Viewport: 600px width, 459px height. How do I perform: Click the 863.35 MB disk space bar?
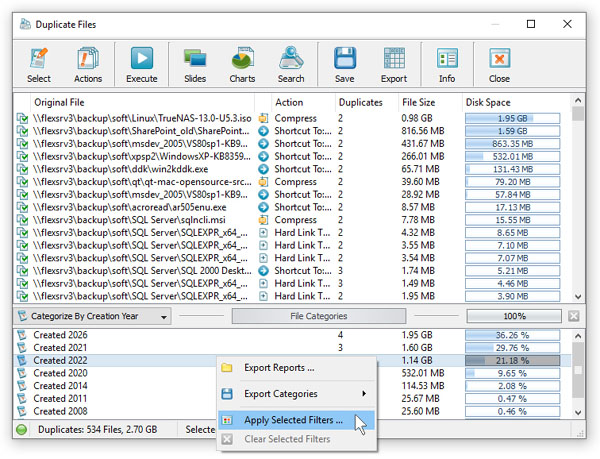[x=512, y=144]
